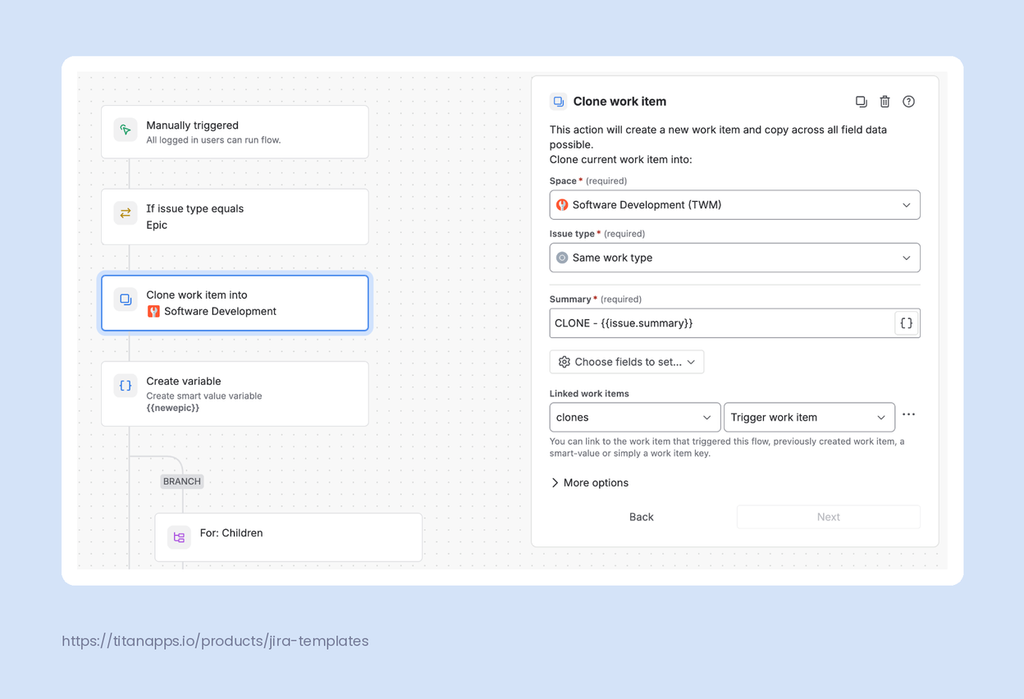
Task: Open the Trigger work item dropdown
Action: [809, 417]
